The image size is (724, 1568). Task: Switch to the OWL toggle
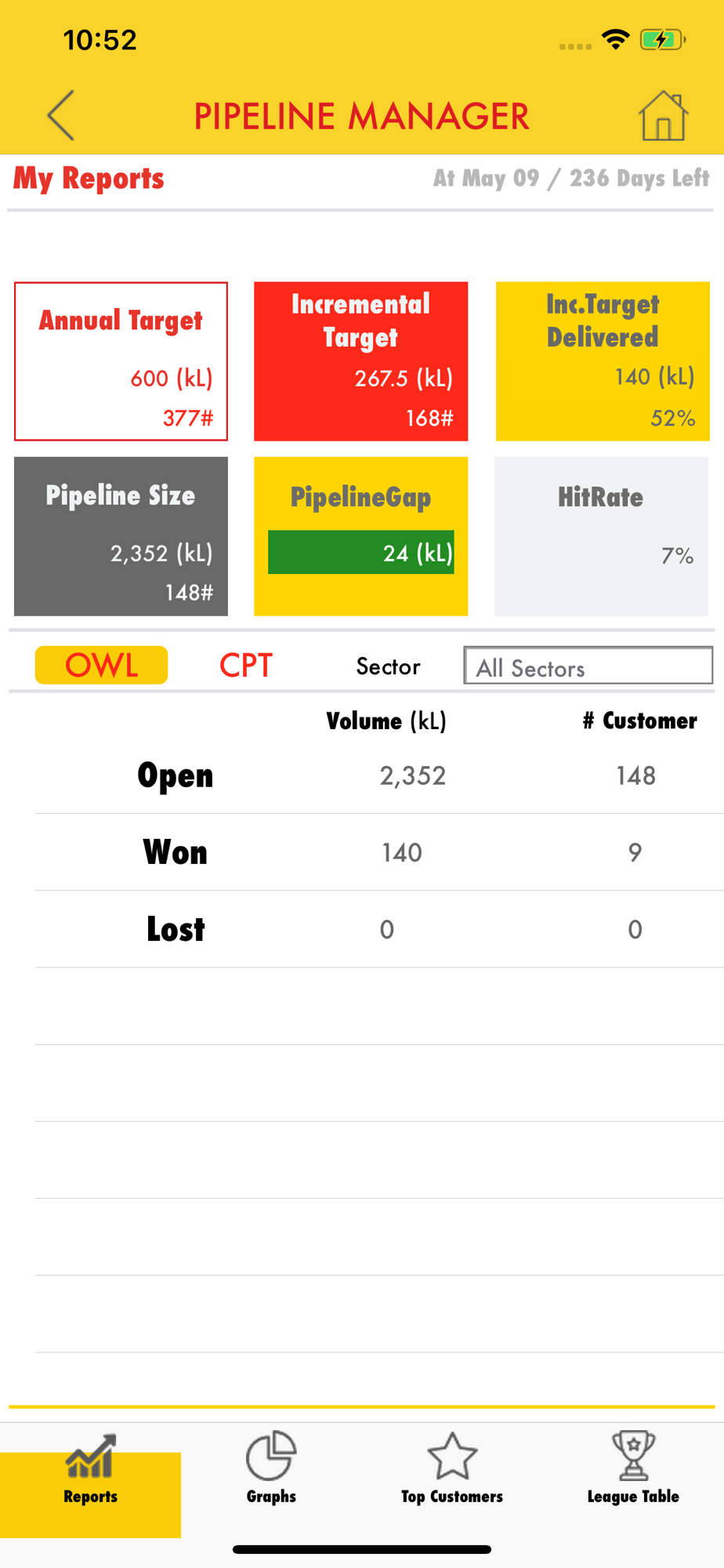click(x=102, y=665)
